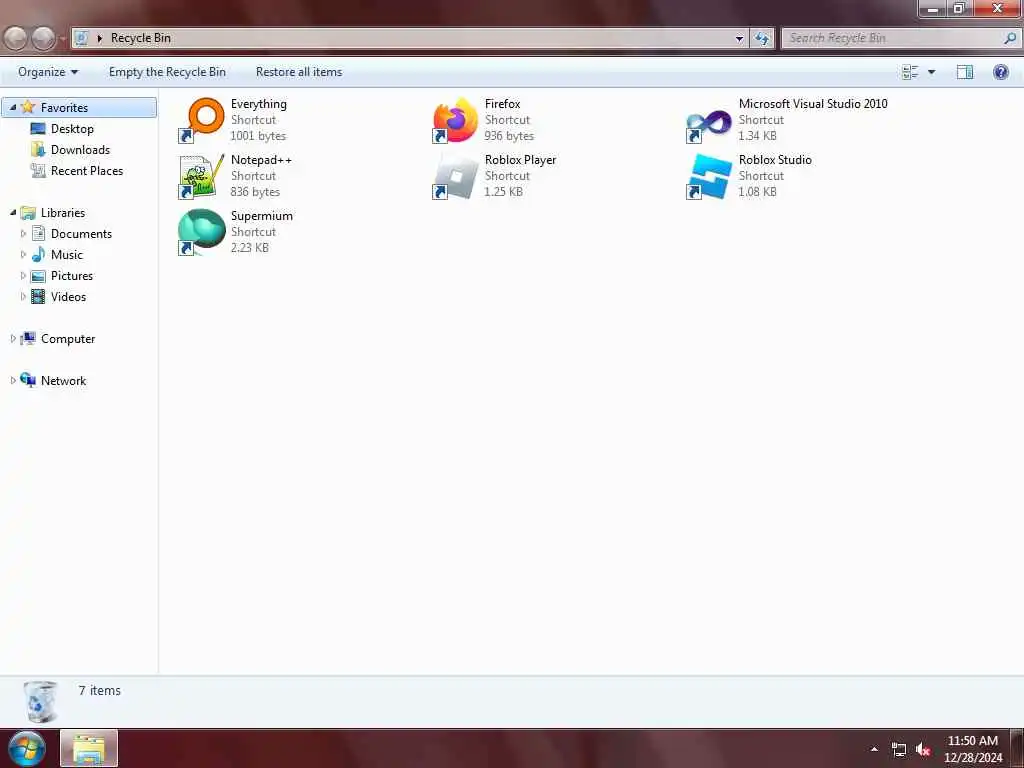Image resolution: width=1024 pixels, height=768 pixels.
Task: Click Restore all items
Action: [x=299, y=72]
